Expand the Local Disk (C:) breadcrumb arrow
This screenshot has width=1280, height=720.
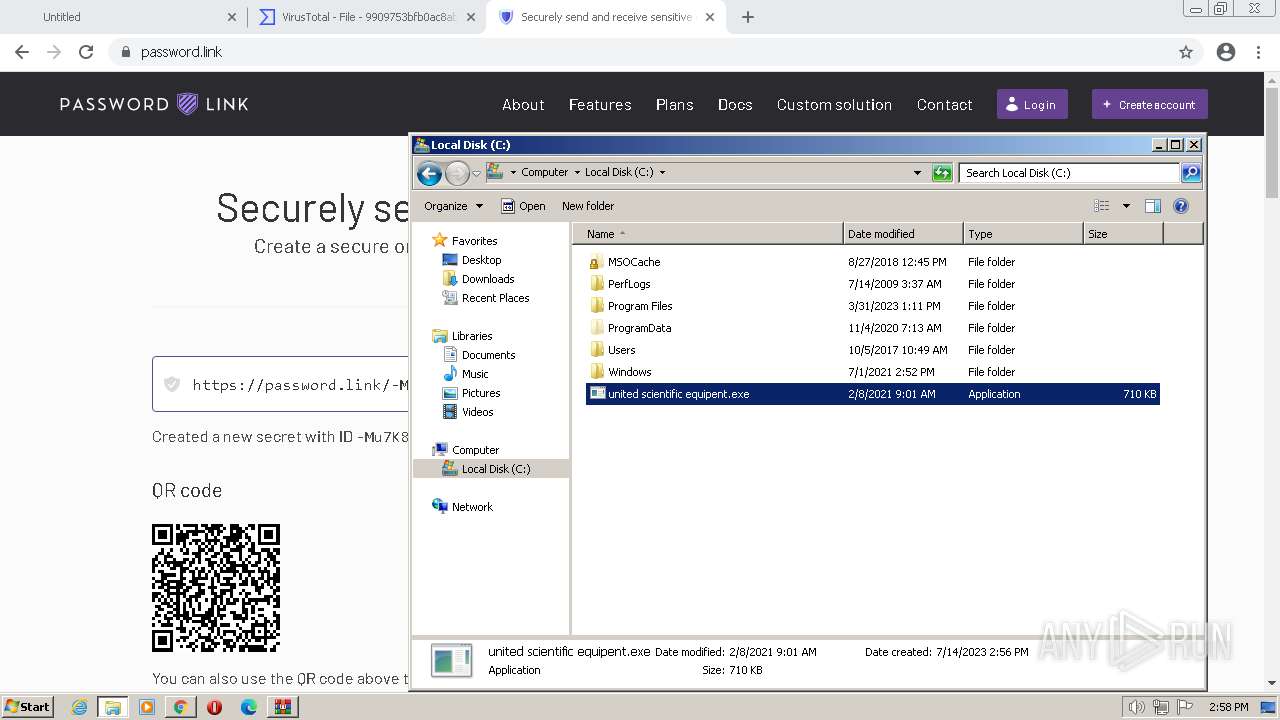pos(662,172)
